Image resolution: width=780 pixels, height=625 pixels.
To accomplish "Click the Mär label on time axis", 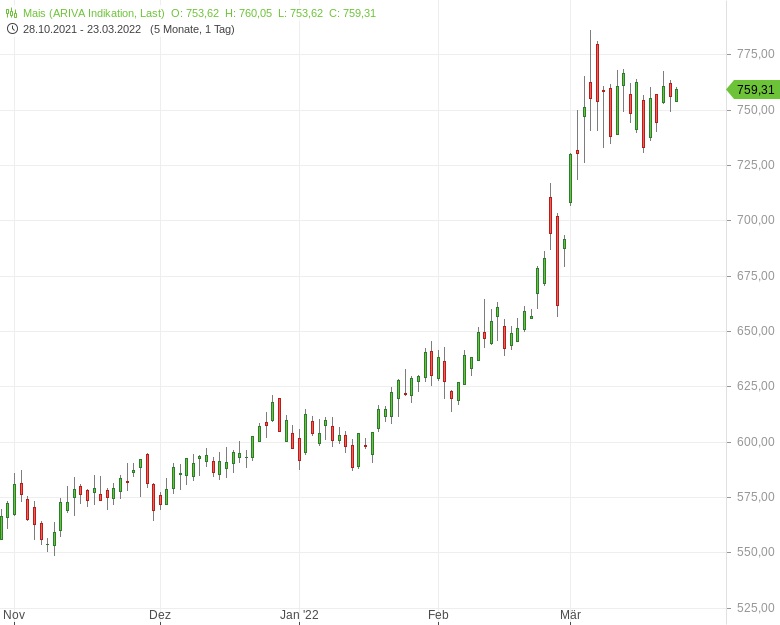I will point(571,615).
